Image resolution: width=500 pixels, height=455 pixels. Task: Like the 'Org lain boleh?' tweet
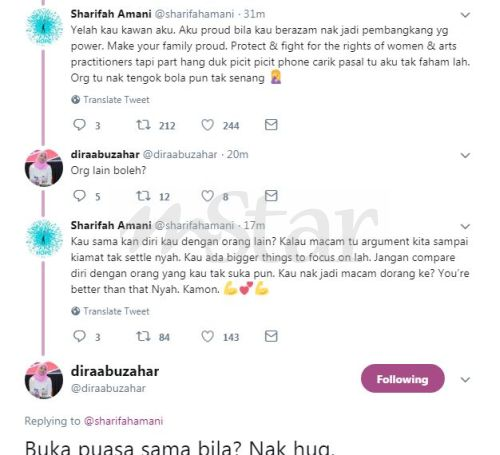[x=207, y=196]
